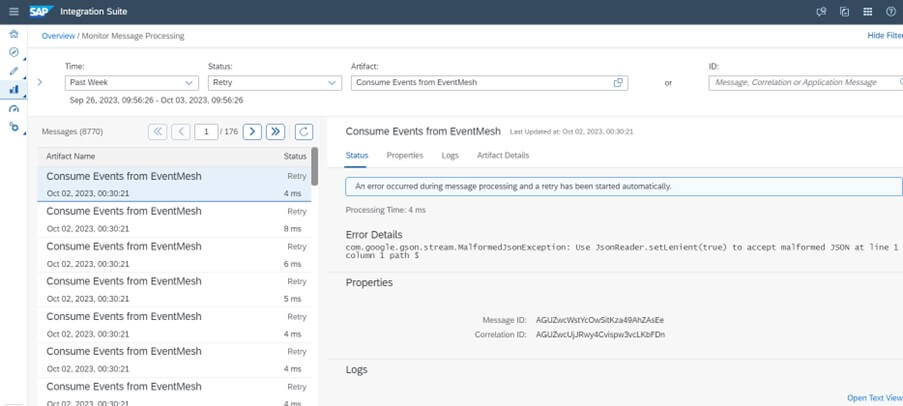This screenshot has height=406, width=903.
Task: Click the Hide Filter link
Action: 885,36
